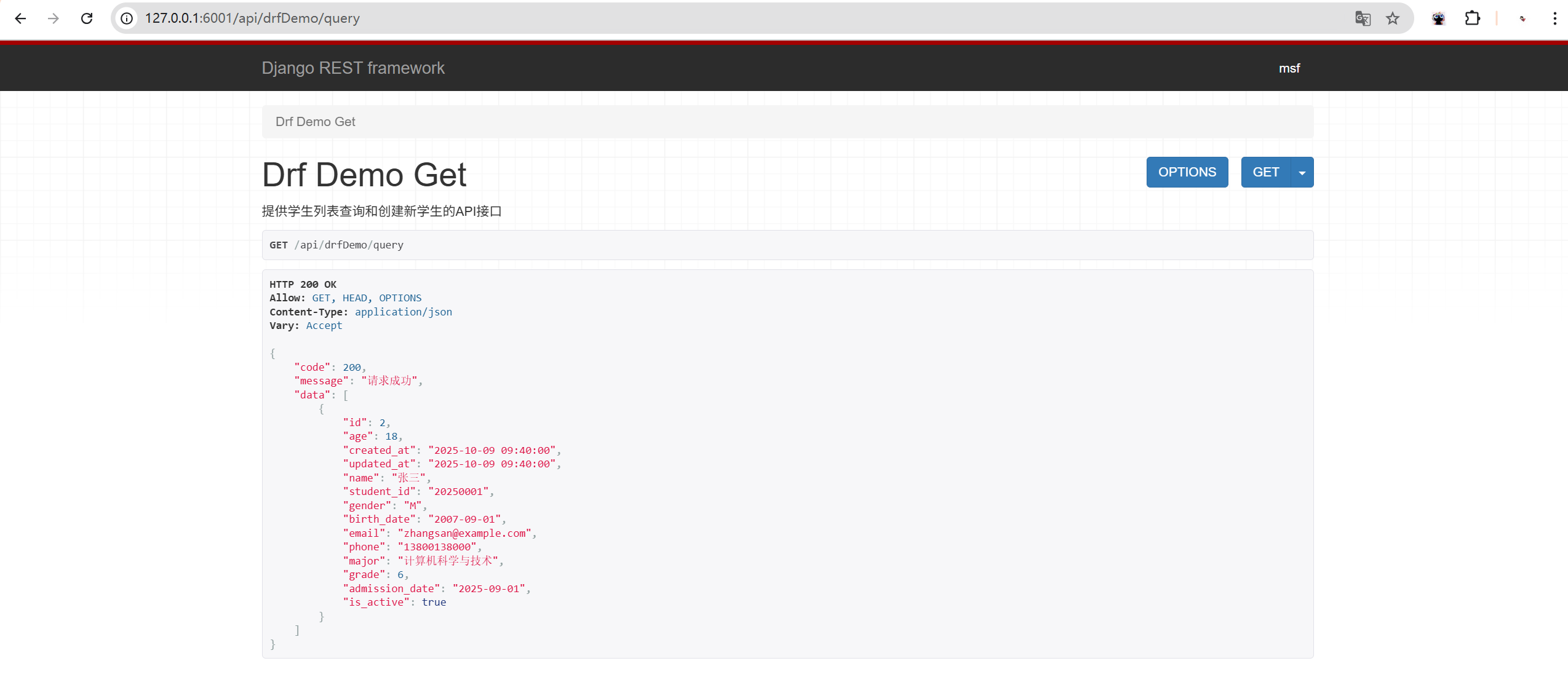
Task: Open the colorful cat extension icon
Action: (x=1438, y=18)
